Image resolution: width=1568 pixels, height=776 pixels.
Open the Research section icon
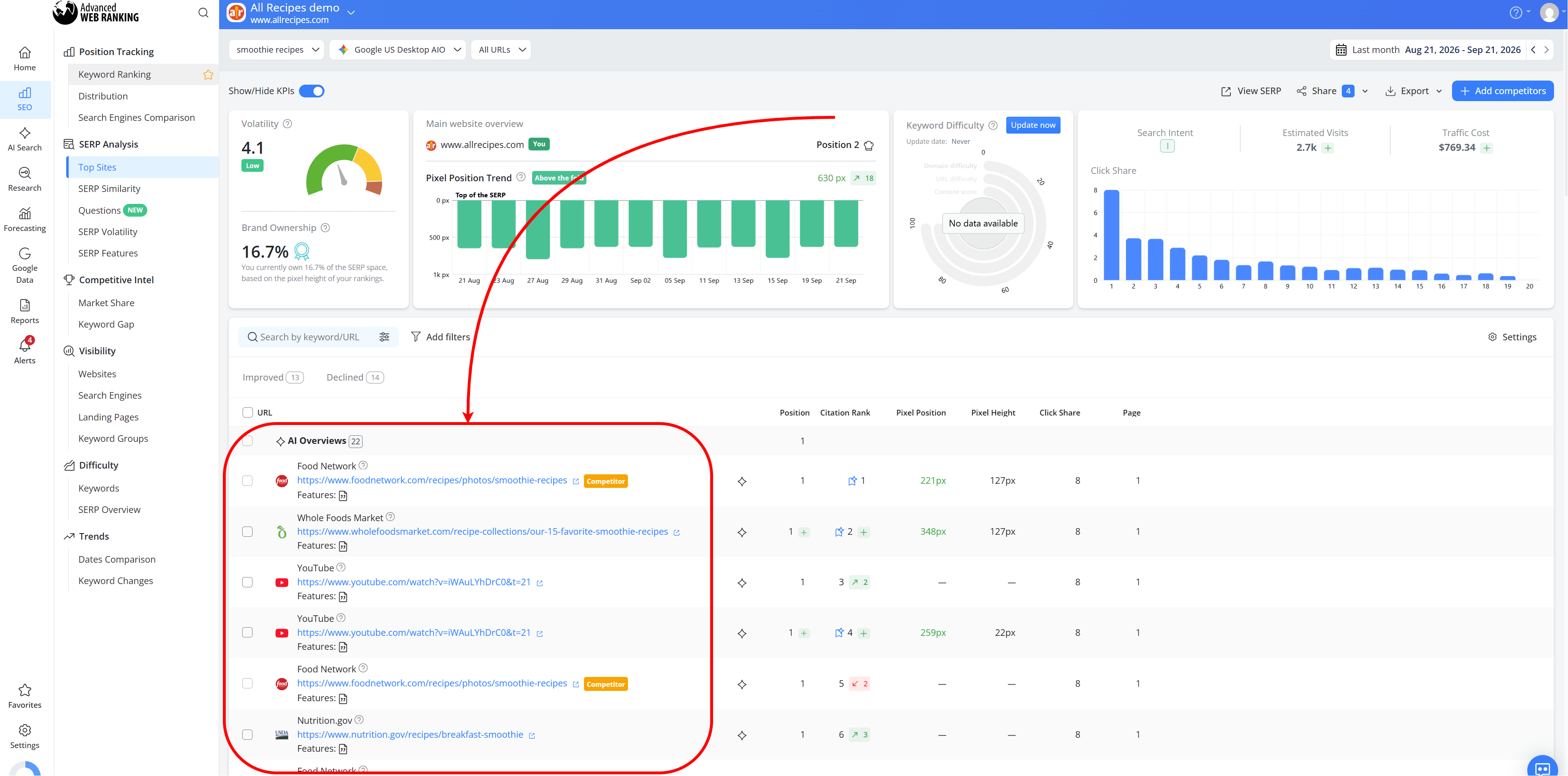point(24,173)
